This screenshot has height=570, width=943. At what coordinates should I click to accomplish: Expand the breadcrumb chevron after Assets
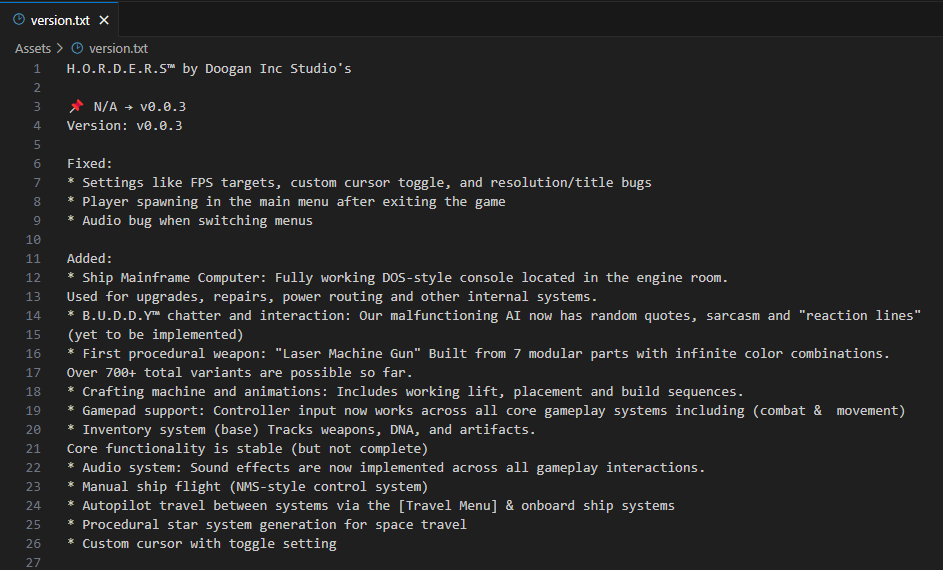click(60, 48)
